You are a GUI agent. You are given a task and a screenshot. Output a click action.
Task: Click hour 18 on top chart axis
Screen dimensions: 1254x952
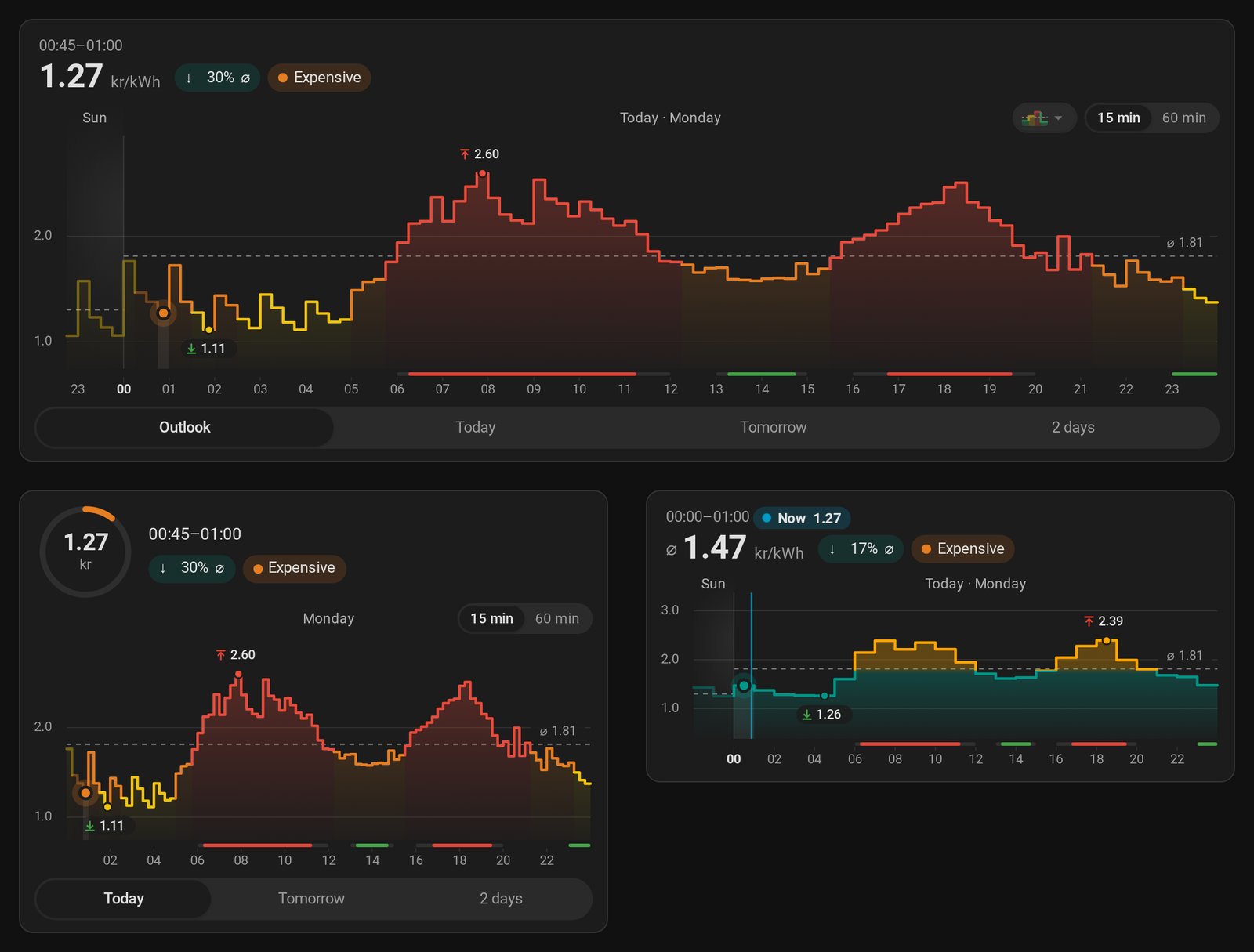click(x=944, y=389)
